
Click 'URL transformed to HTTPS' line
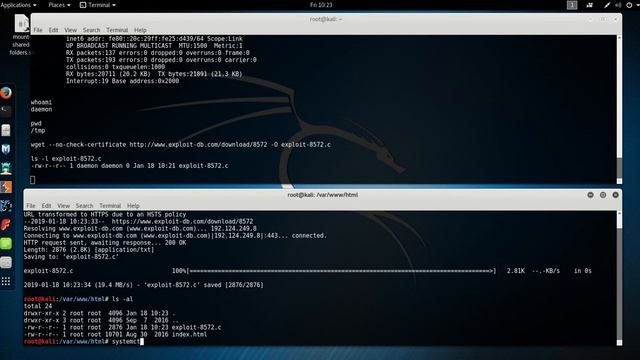point(105,214)
